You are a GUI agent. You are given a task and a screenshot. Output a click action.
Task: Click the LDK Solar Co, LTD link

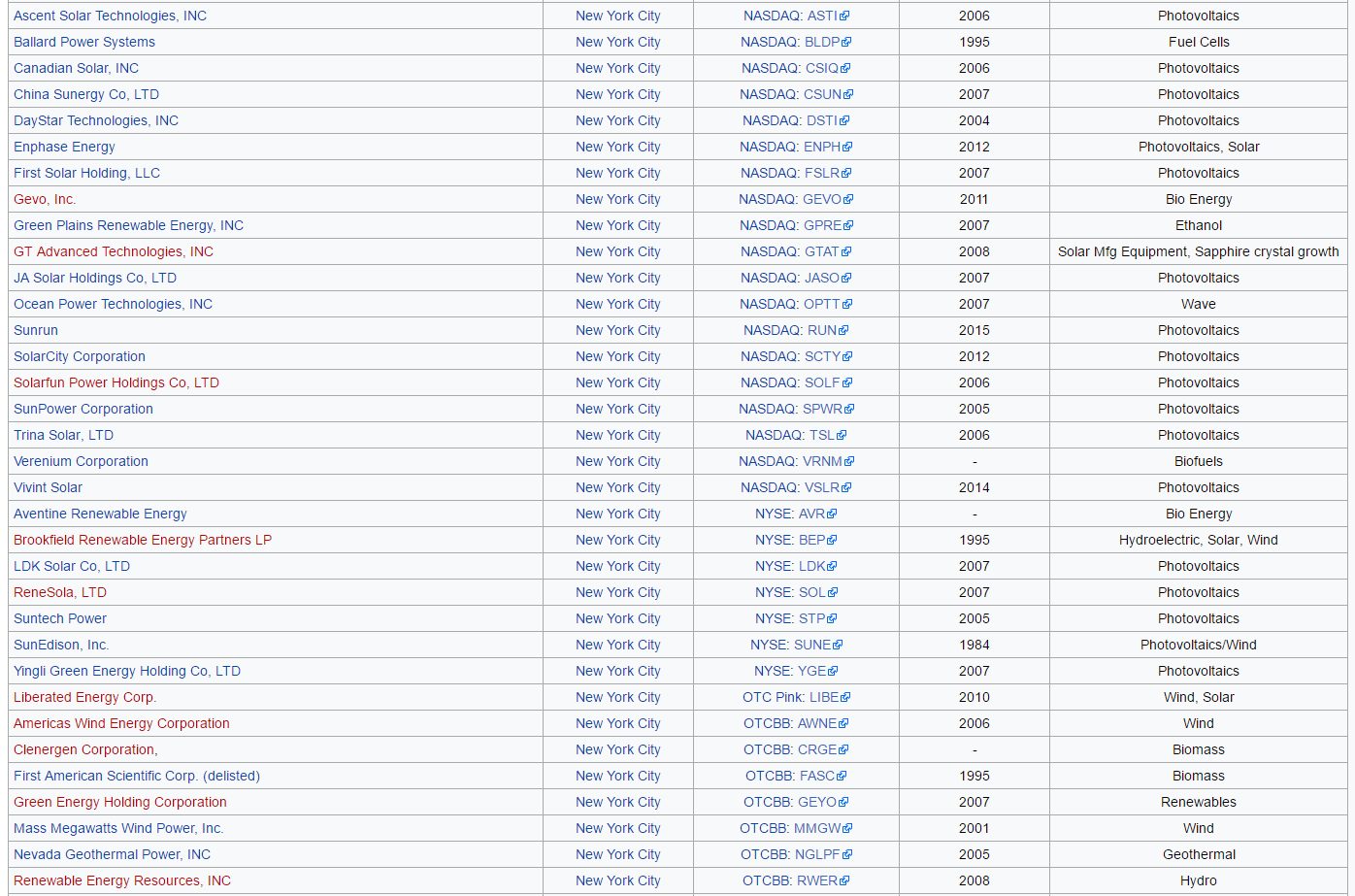point(72,566)
